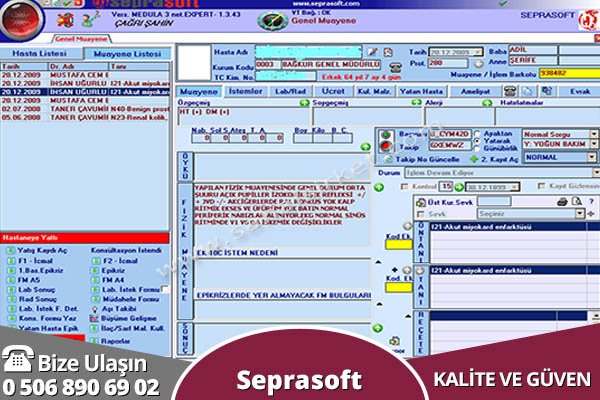
Task: Click the printer icon in Üst Kur. Sevk row
Action: click(562, 202)
